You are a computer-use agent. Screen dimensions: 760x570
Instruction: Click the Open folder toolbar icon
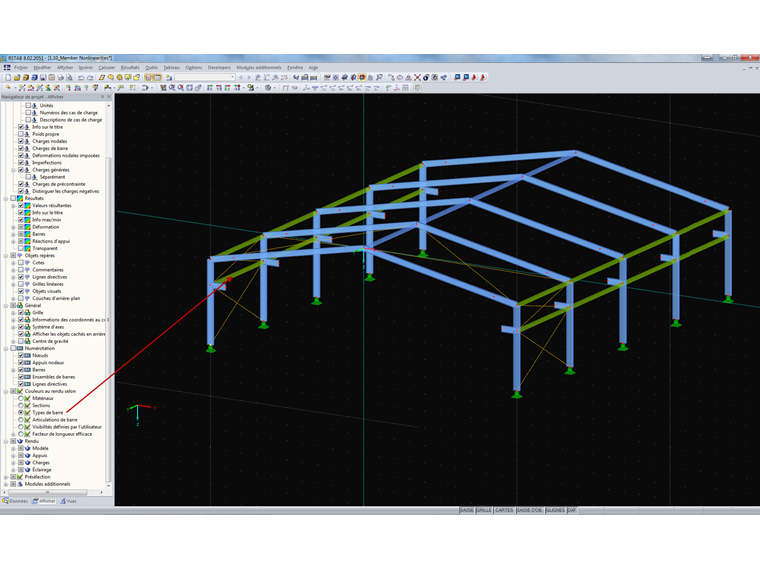tap(17, 78)
